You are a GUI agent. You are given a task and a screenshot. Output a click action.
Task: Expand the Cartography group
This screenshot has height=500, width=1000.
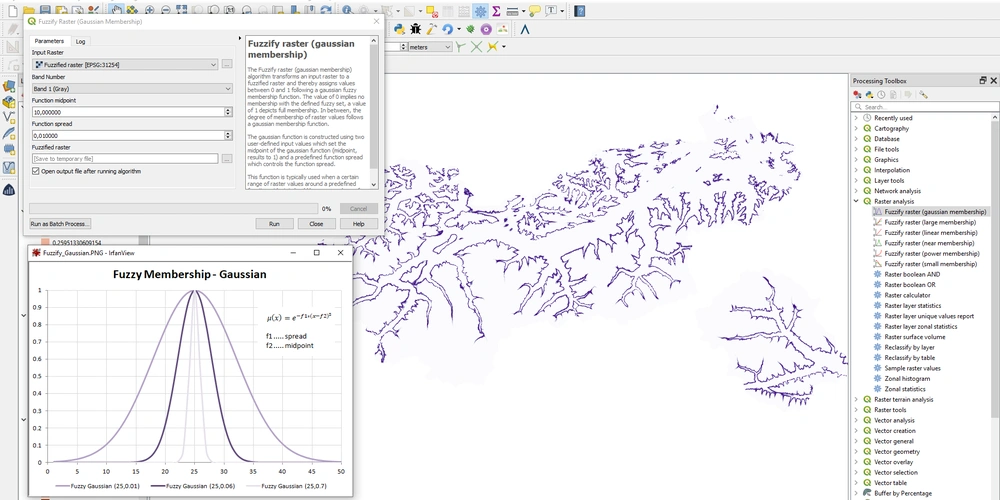pyautogui.click(x=857, y=128)
